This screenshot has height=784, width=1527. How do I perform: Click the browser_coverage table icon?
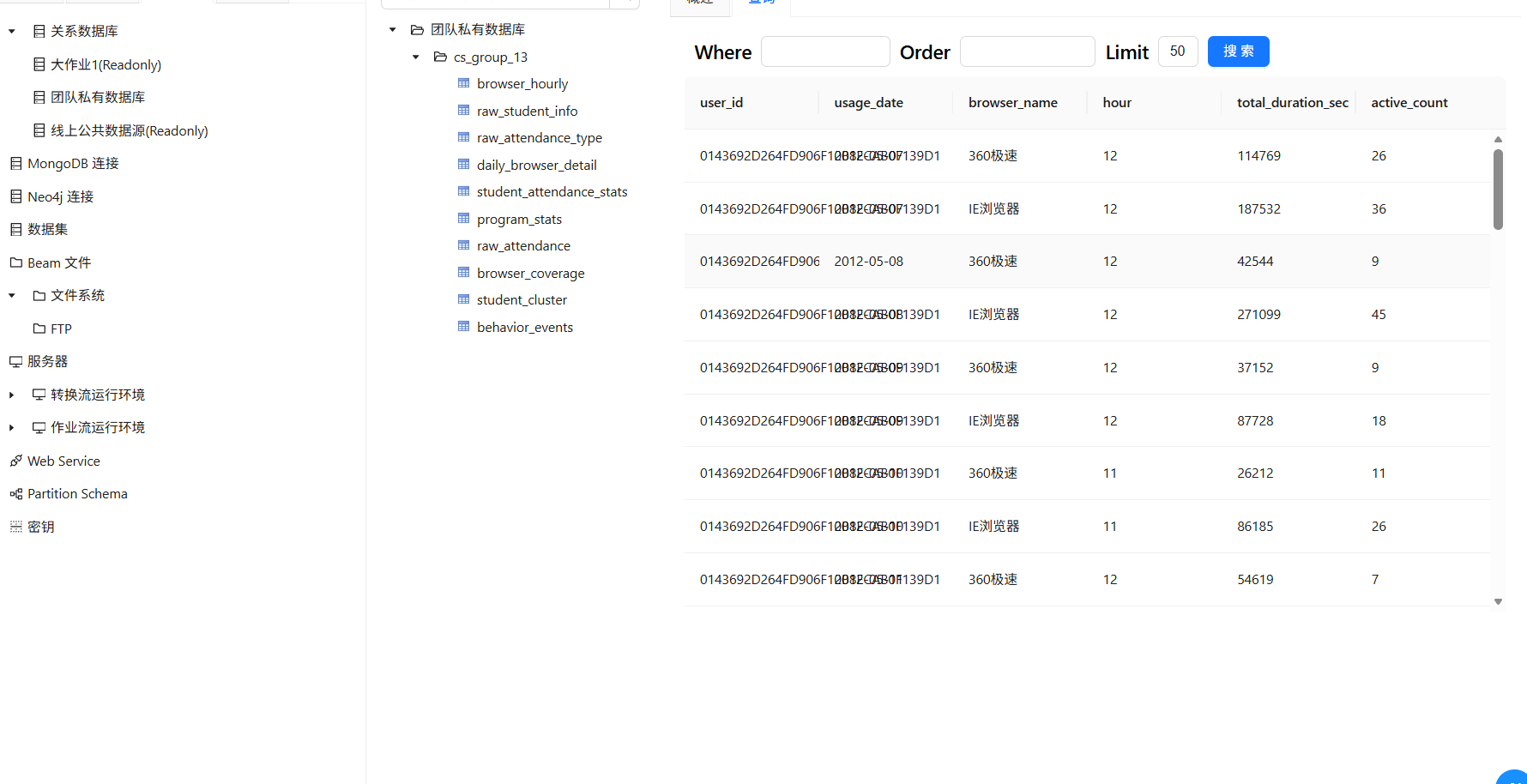point(464,273)
